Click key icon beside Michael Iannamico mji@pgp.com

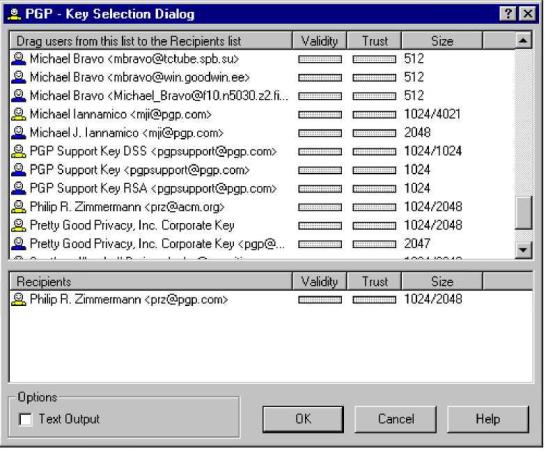pos(18,114)
